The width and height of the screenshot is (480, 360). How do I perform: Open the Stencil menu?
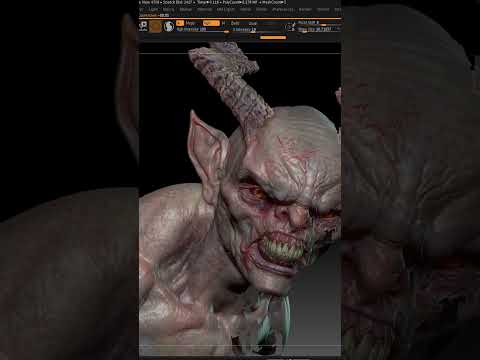pos(323,9)
